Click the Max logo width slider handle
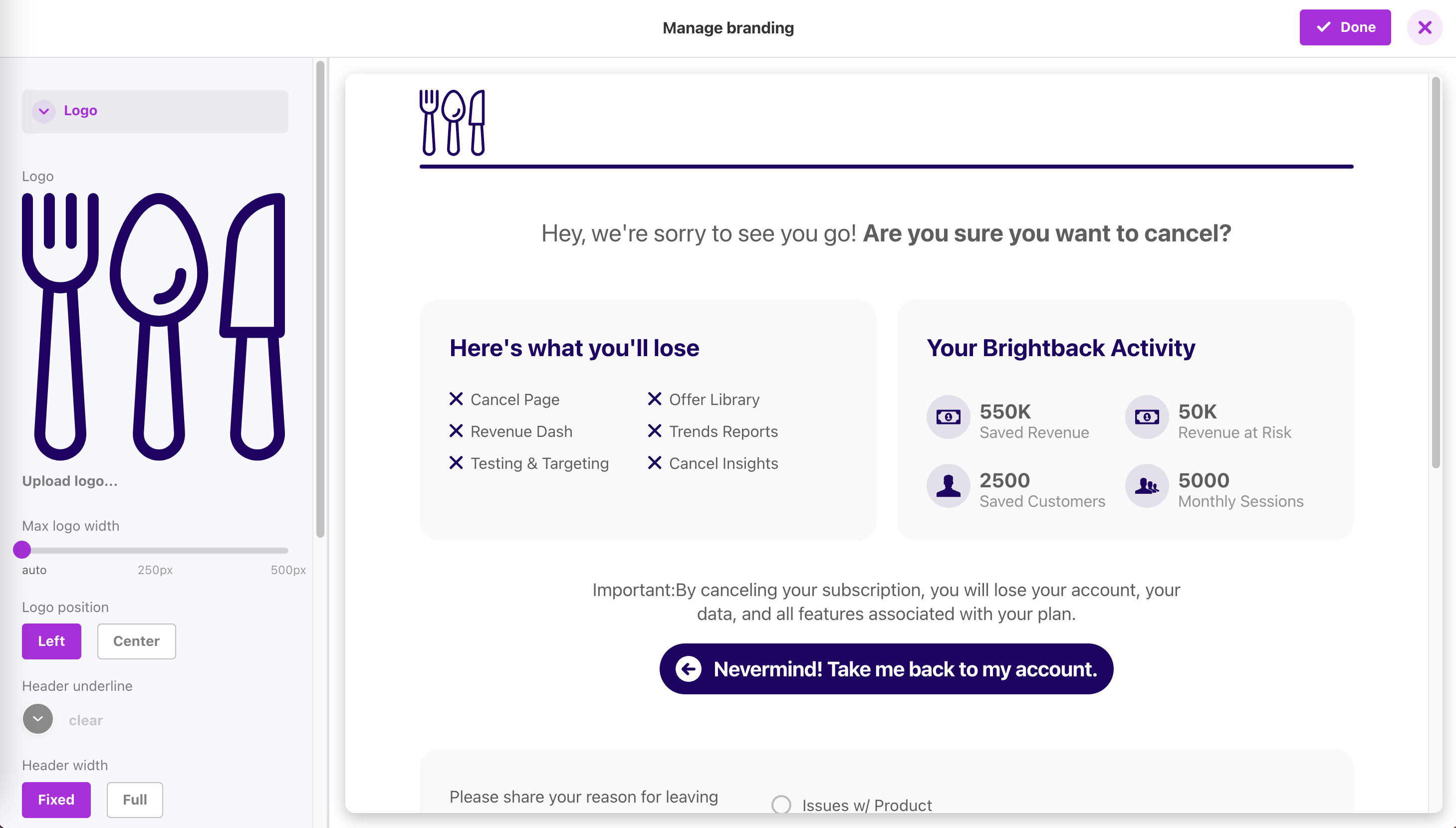The height and width of the screenshot is (828, 1456). tap(22, 549)
